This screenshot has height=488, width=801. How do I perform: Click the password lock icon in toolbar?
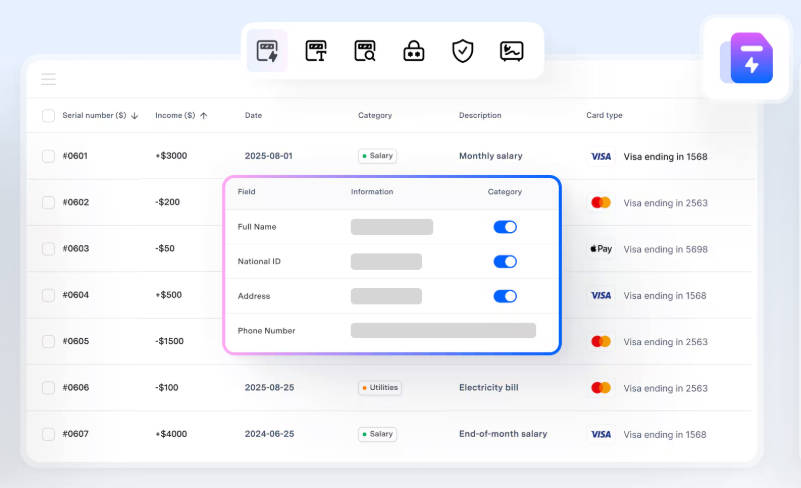point(414,51)
